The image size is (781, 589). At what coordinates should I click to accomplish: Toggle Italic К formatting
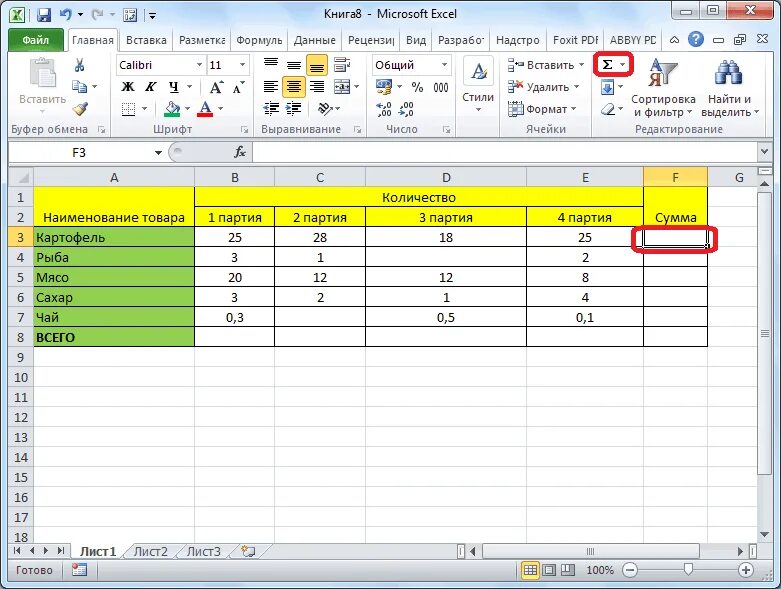150,87
